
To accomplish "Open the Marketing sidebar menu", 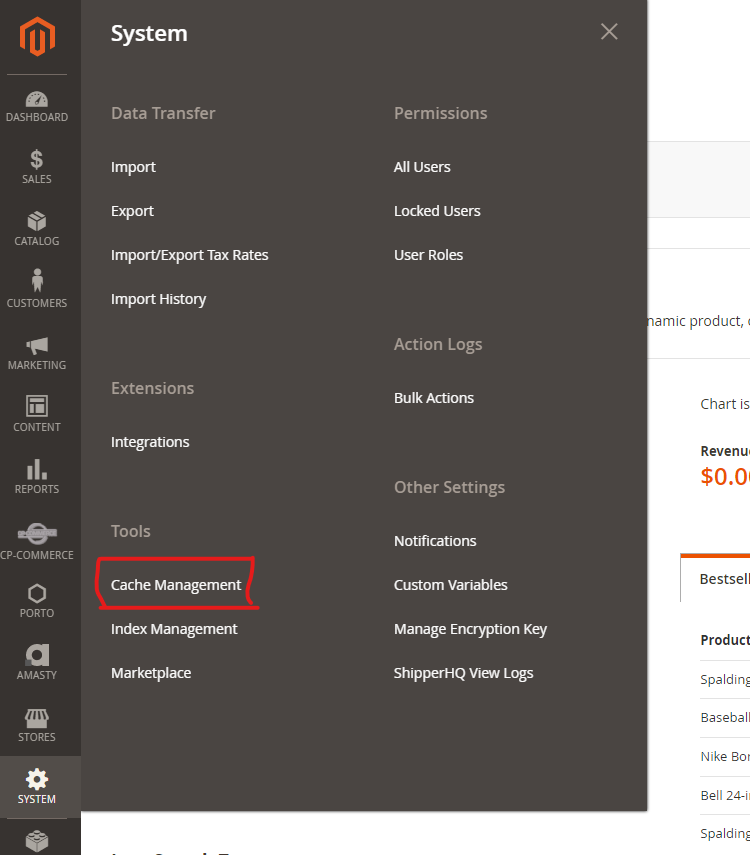I will 37,353.
